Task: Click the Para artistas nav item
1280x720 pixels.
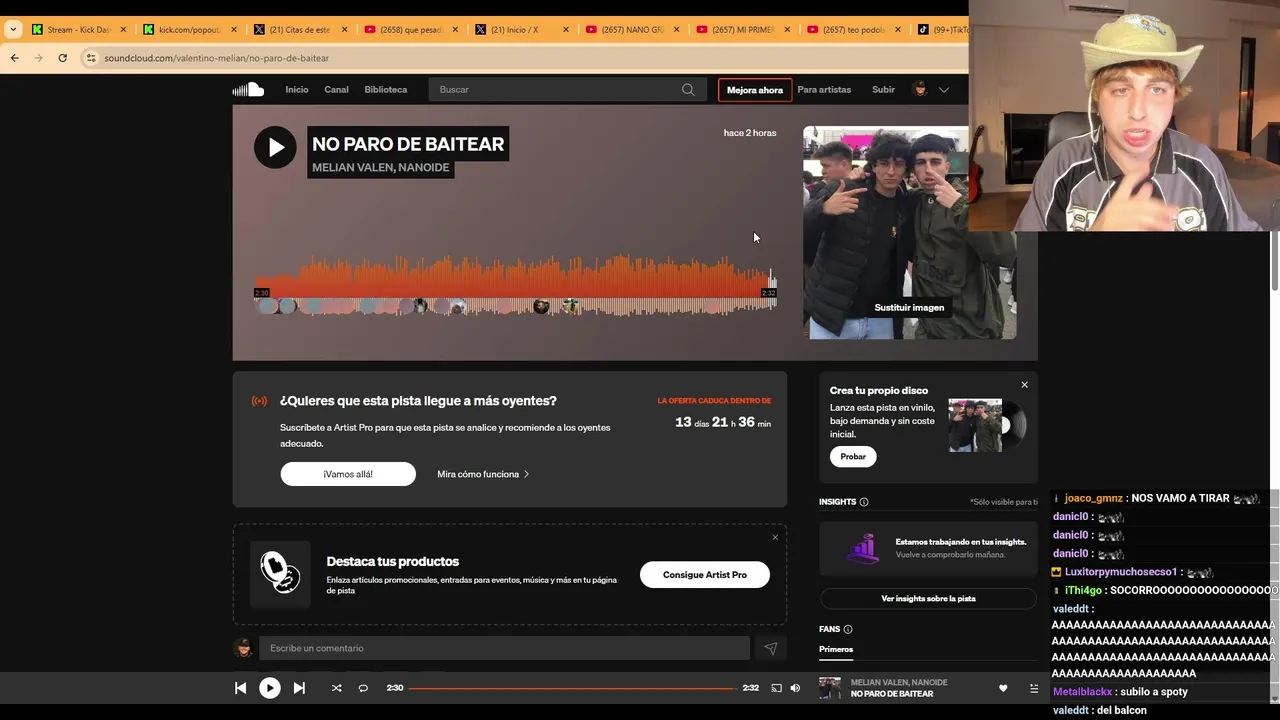Action: 824,90
